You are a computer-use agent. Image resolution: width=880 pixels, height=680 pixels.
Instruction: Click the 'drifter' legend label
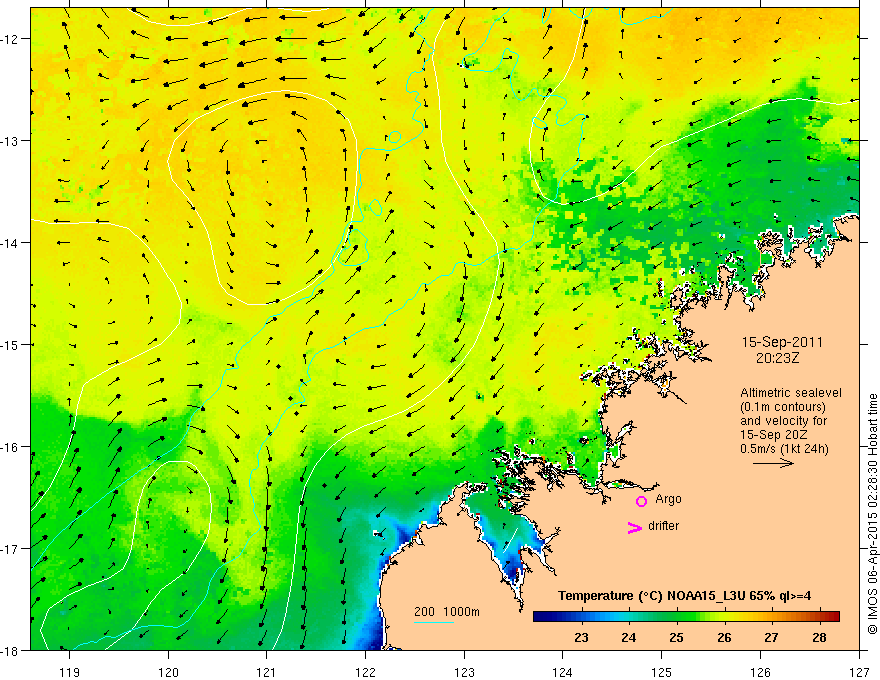(x=663, y=526)
